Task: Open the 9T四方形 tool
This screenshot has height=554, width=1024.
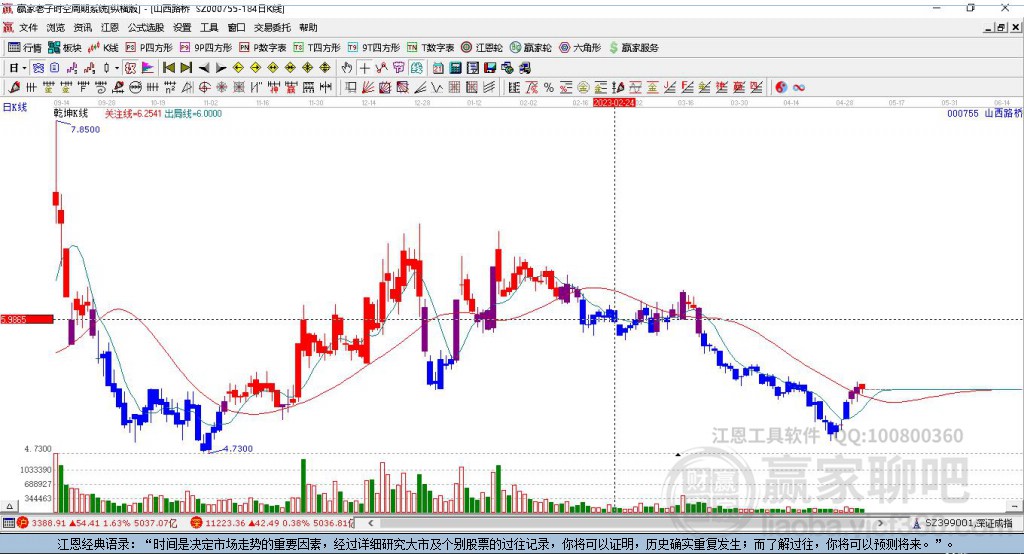Action: click(x=374, y=48)
